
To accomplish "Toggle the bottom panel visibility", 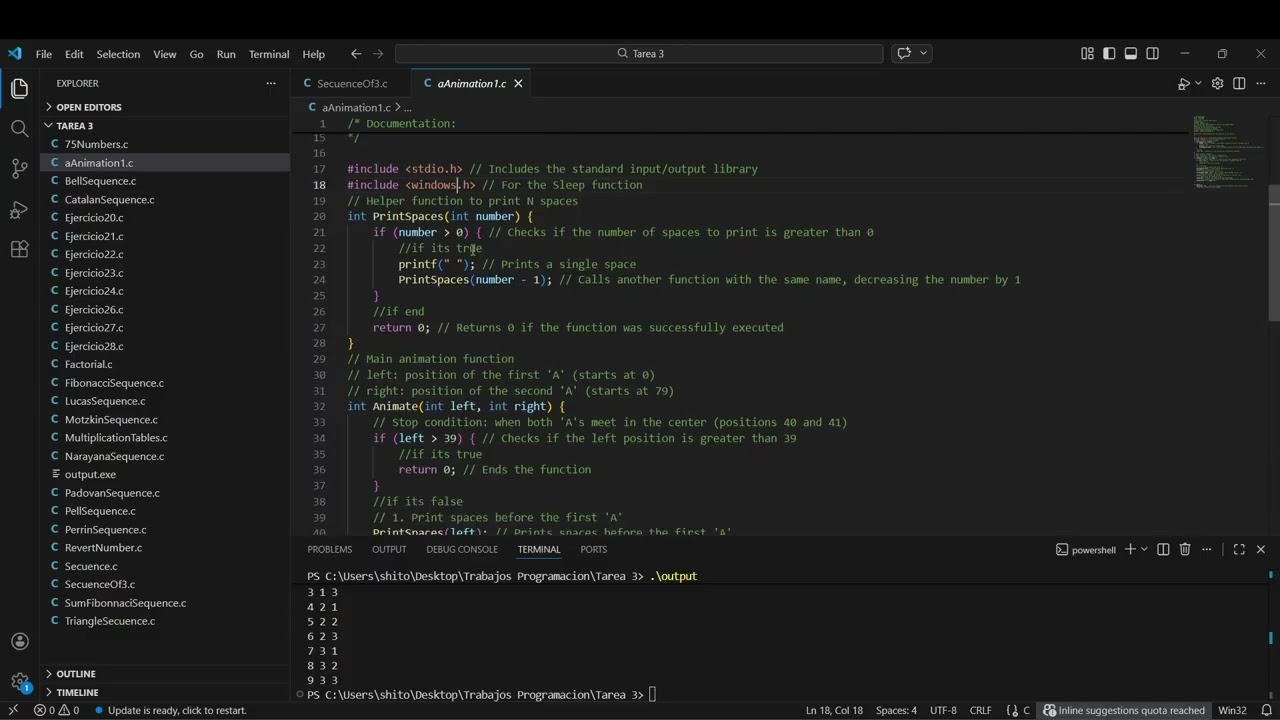I will pyautogui.click(x=1131, y=54).
